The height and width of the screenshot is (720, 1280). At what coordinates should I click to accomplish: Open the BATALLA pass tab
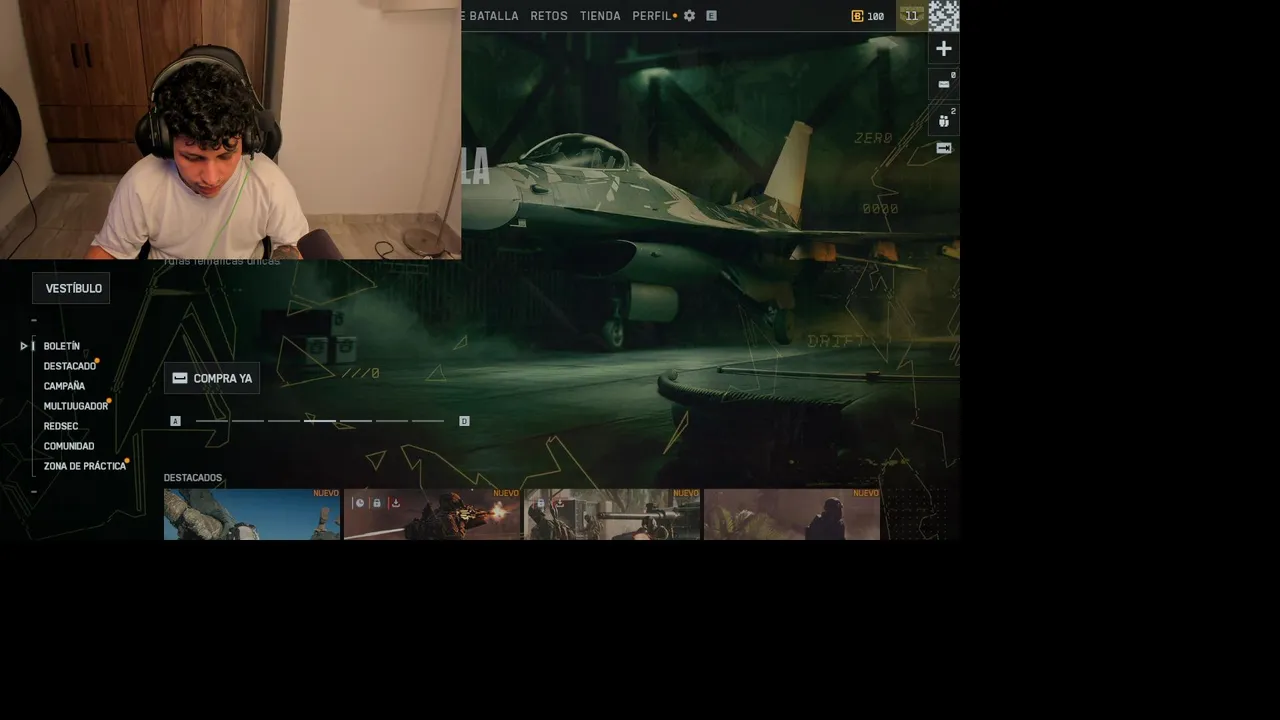489,16
